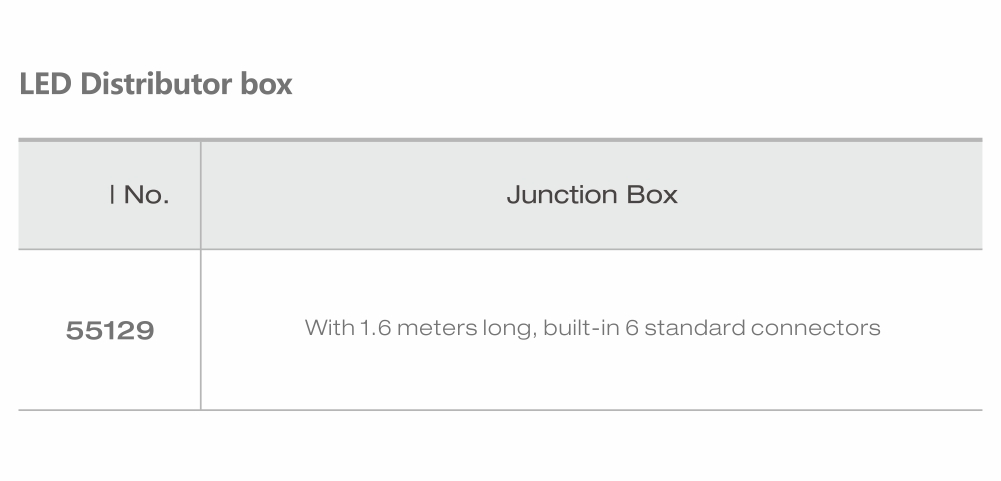This screenshot has height=481, width=1001.
Task: Select the word LED in the heading
Action: (45, 84)
